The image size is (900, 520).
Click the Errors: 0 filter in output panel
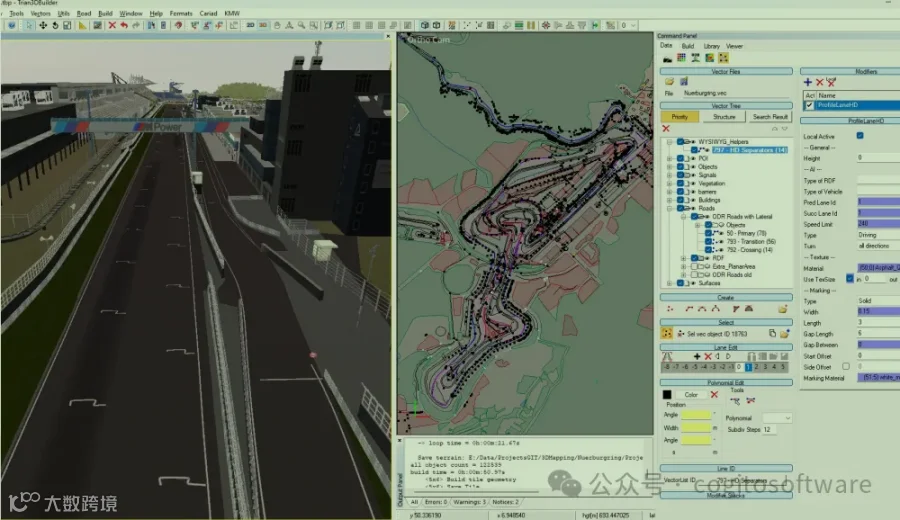coord(435,502)
